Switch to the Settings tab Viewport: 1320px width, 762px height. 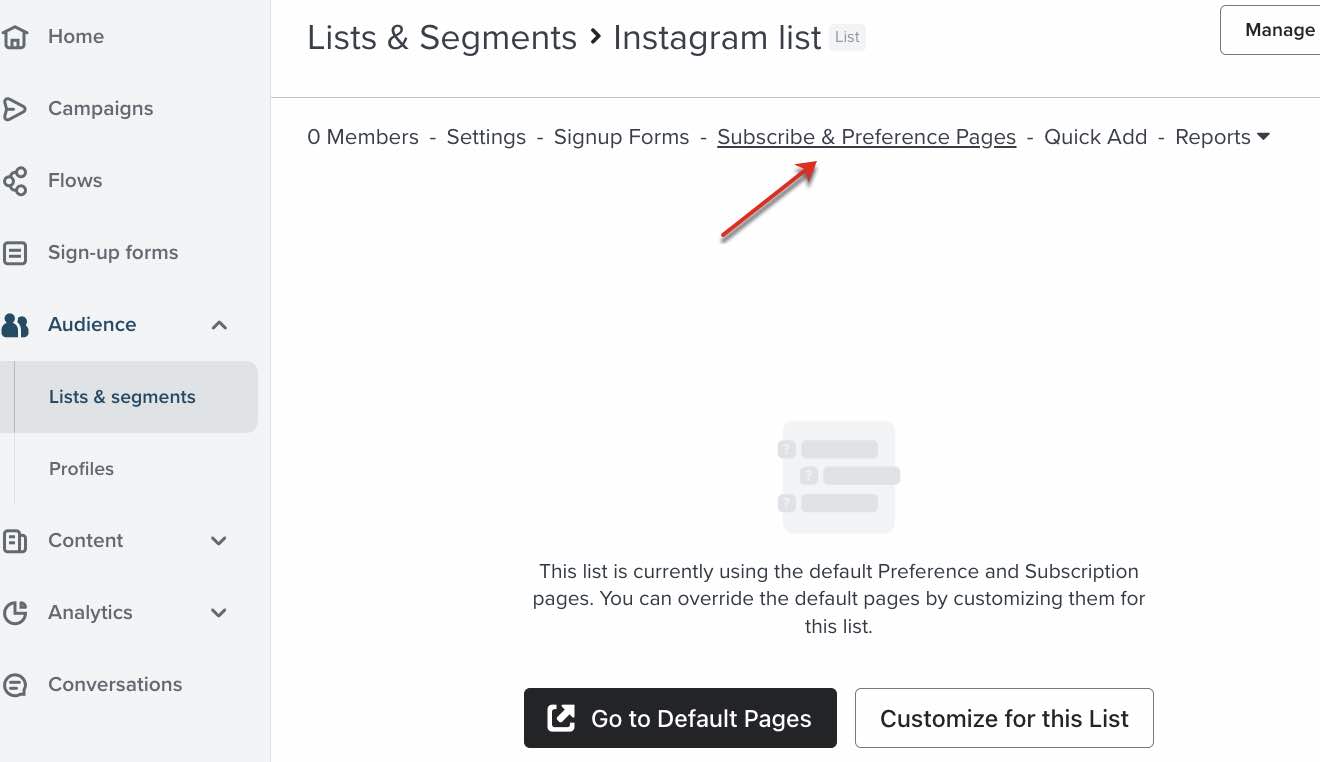(486, 137)
